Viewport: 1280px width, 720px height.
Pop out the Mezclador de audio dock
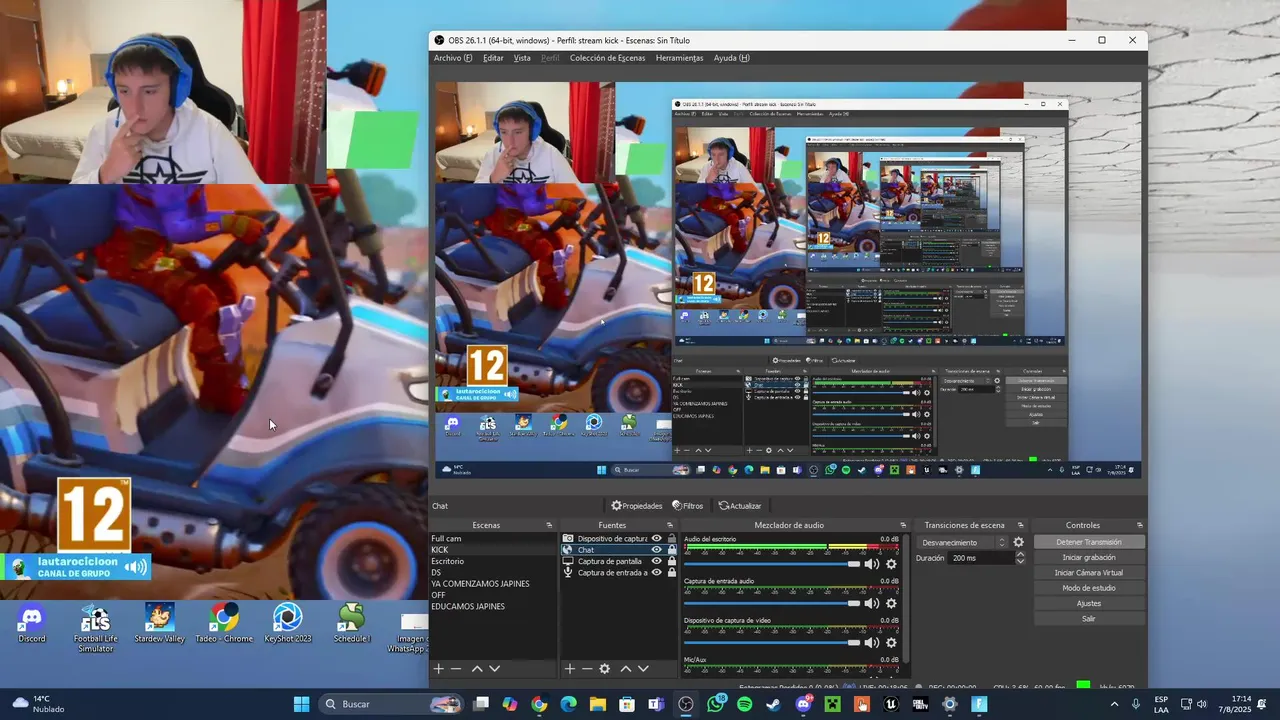point(903,525)
